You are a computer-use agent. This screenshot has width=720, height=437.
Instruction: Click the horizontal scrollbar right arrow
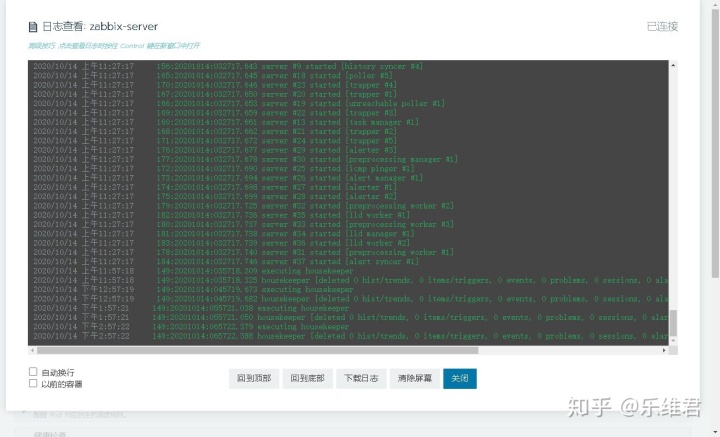(x=664, y=350)
